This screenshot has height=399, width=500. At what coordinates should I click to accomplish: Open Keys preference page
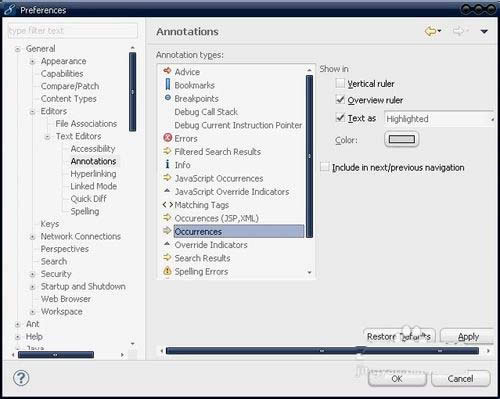(50, 224)
